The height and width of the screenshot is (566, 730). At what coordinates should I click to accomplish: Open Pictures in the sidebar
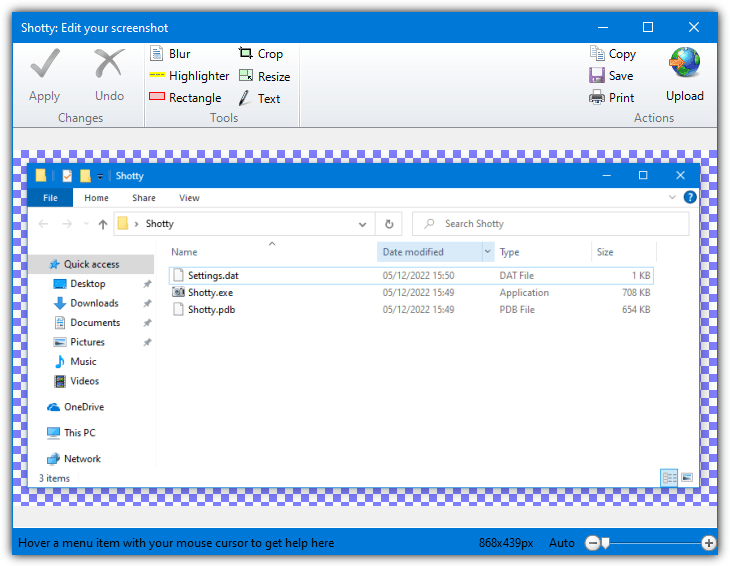point(87,342)
